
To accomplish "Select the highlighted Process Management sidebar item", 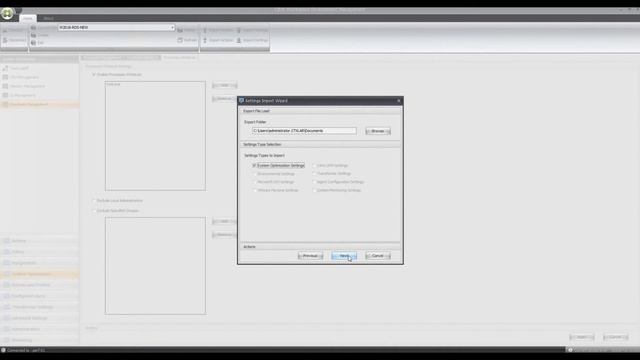I will click(x=40, y=104).
